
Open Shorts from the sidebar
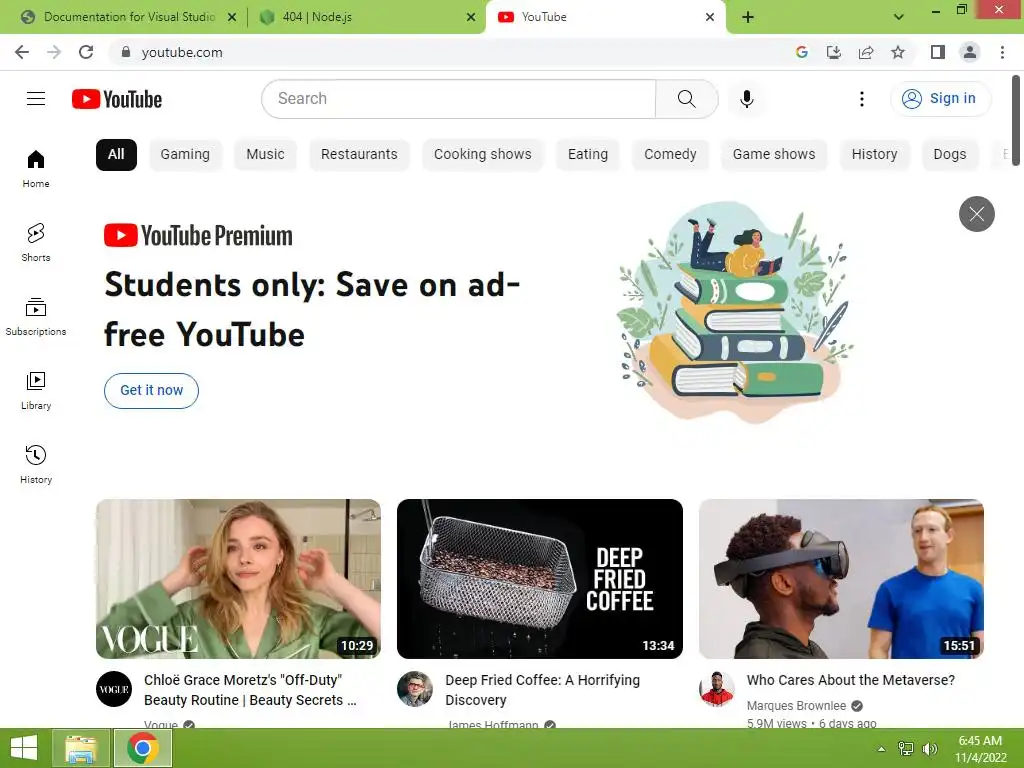(36, 242)
